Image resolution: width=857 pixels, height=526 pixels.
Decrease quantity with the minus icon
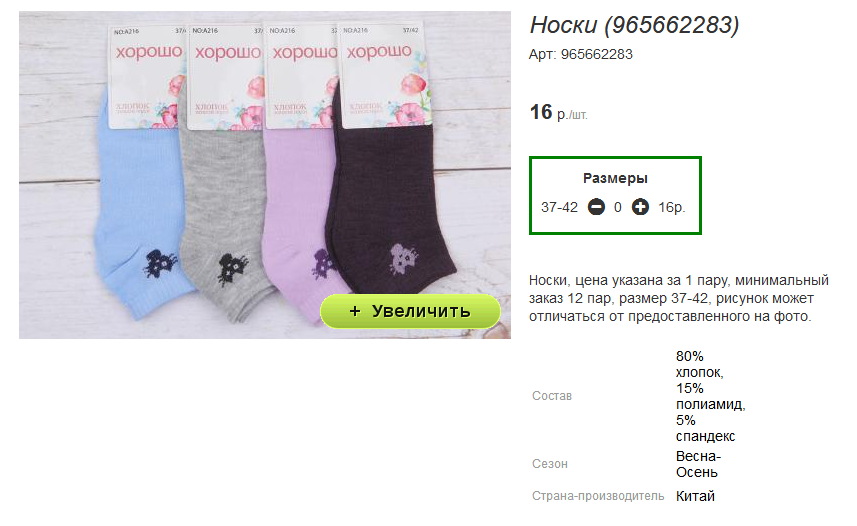point(596,207)
